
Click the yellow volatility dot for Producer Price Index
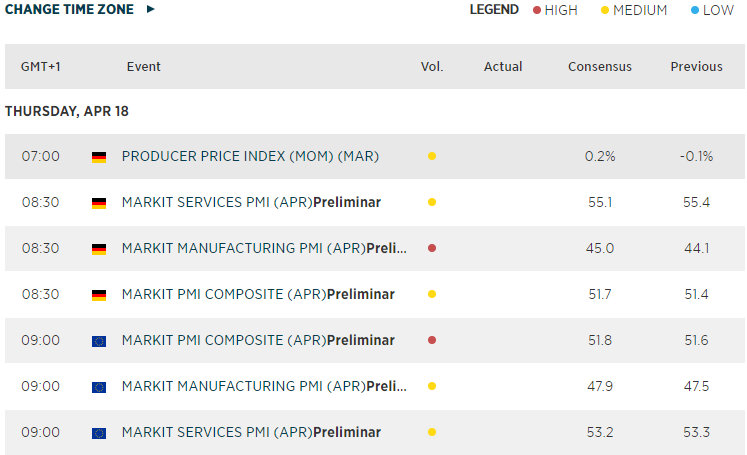pos(431,157)
